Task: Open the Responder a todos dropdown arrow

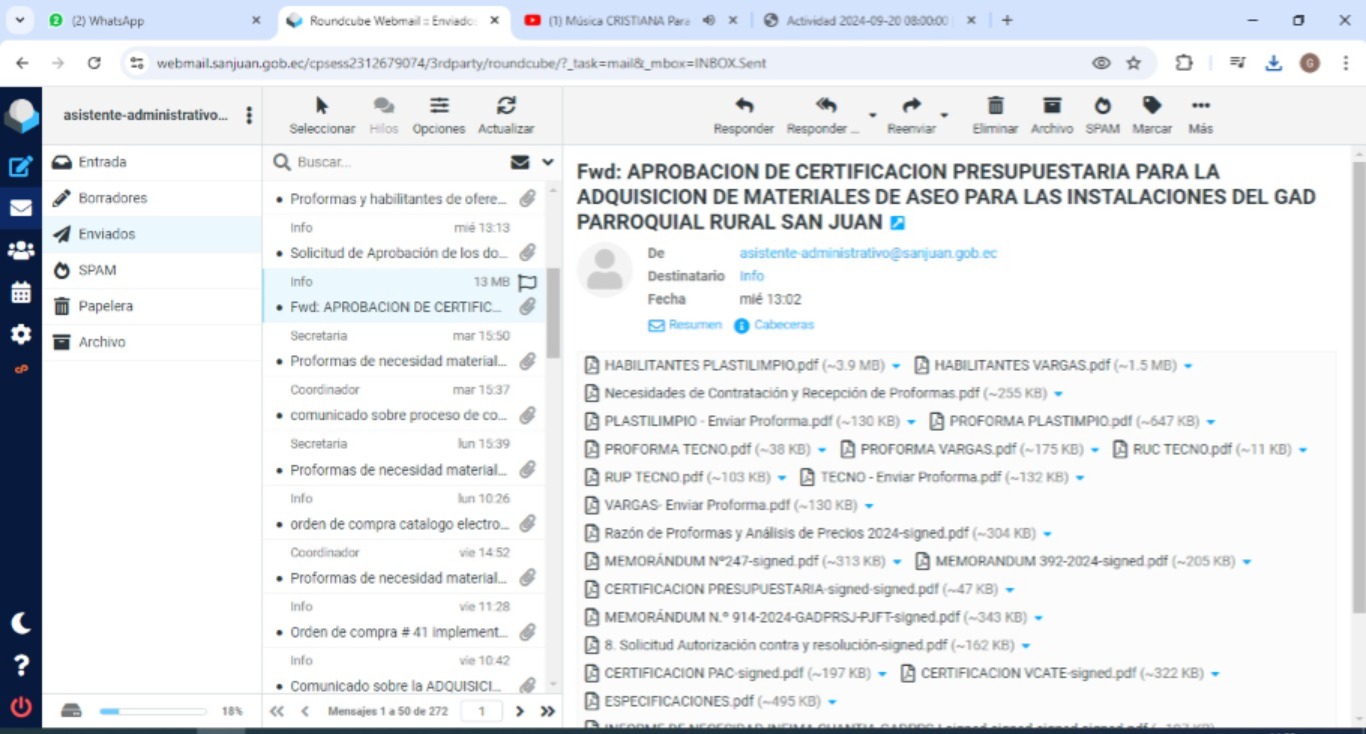Action: [872, 115]
